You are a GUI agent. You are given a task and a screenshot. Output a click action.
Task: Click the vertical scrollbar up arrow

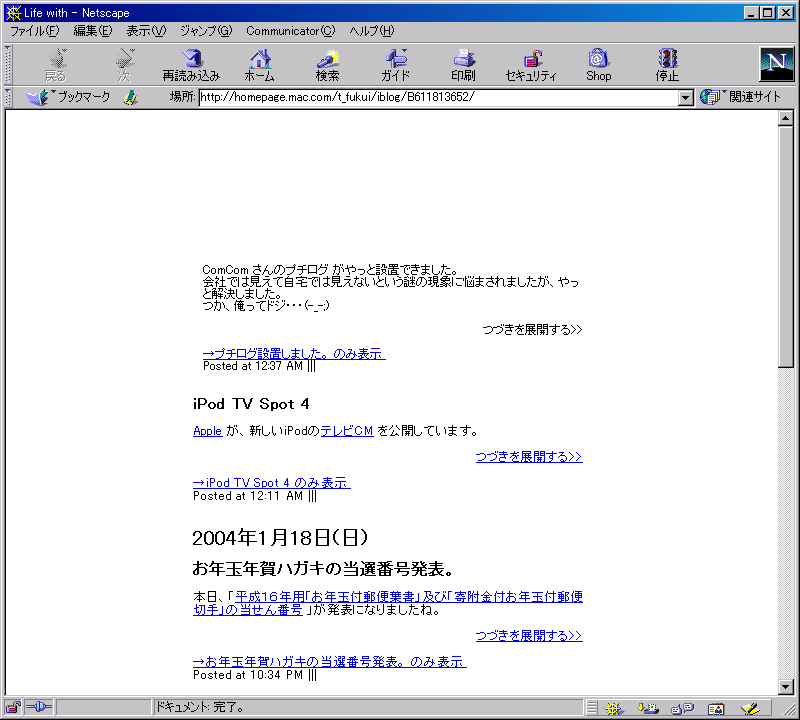click(x=786, y=118)
